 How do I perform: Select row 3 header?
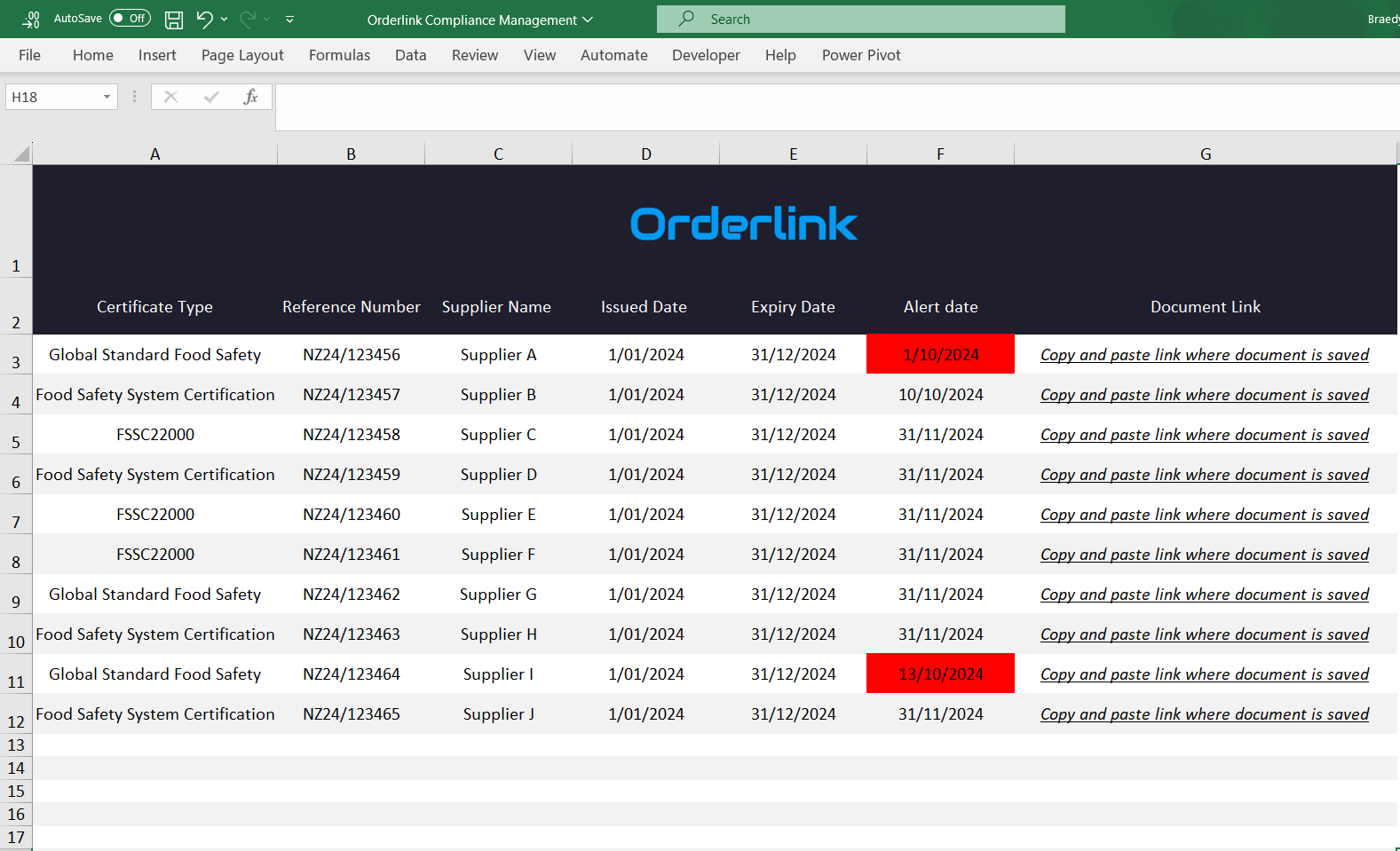(16, 355)
